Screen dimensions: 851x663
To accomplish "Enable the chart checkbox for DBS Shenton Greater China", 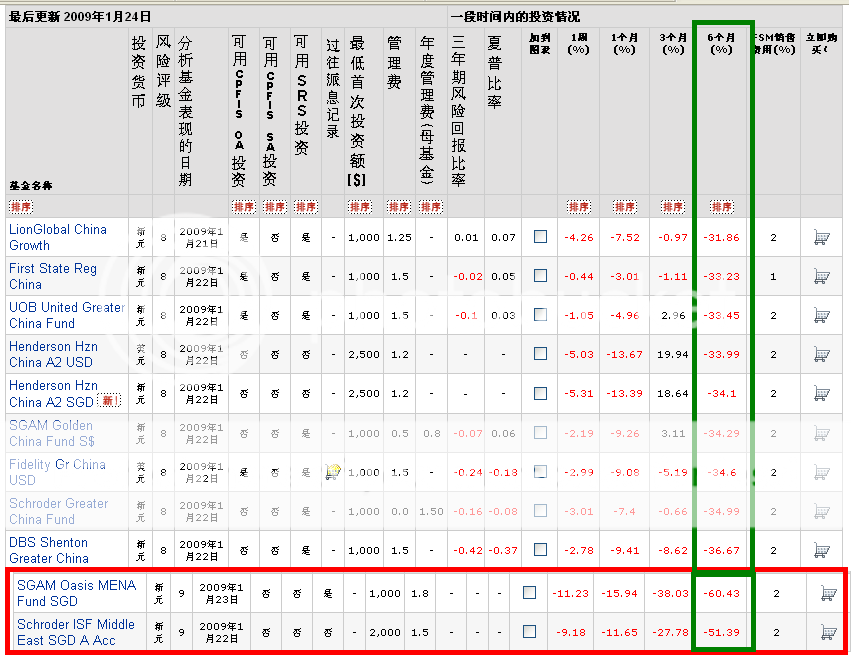I will (x=540, y=550).
